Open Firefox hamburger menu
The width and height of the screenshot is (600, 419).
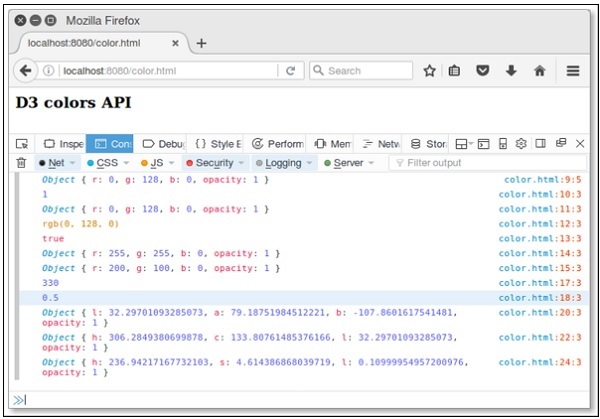click(573, 71)
